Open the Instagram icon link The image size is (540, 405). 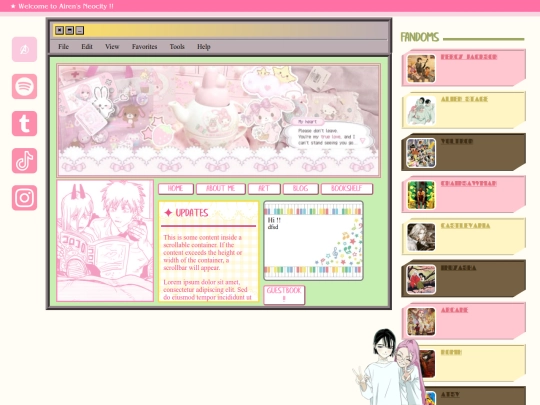[24, 198]
